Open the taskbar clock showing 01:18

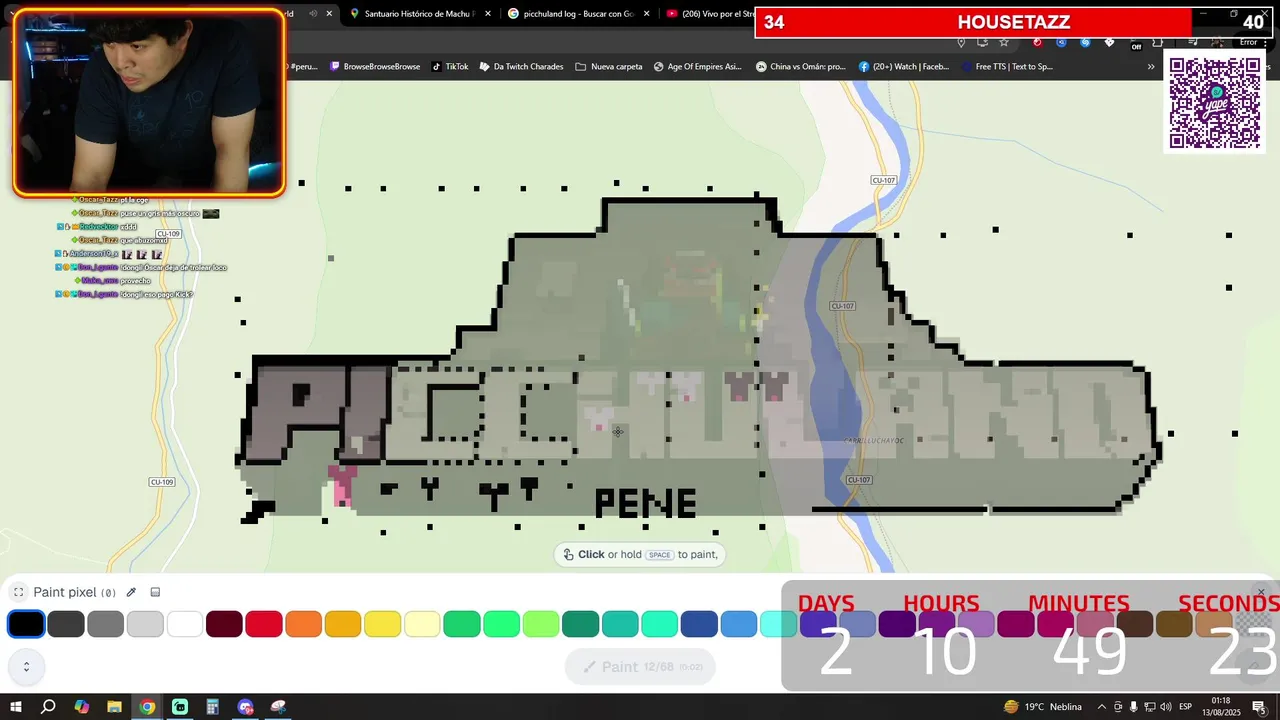point(1221,707)
